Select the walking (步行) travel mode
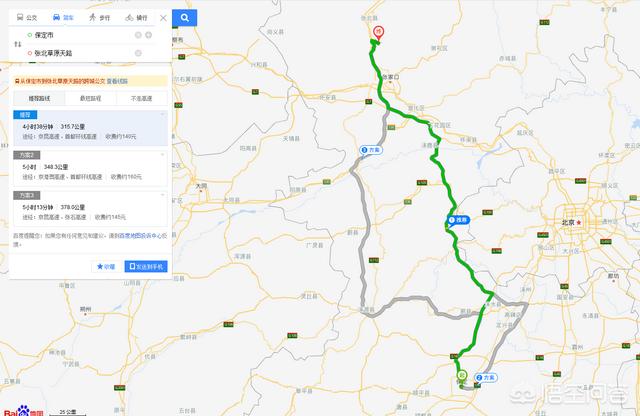 100,18
